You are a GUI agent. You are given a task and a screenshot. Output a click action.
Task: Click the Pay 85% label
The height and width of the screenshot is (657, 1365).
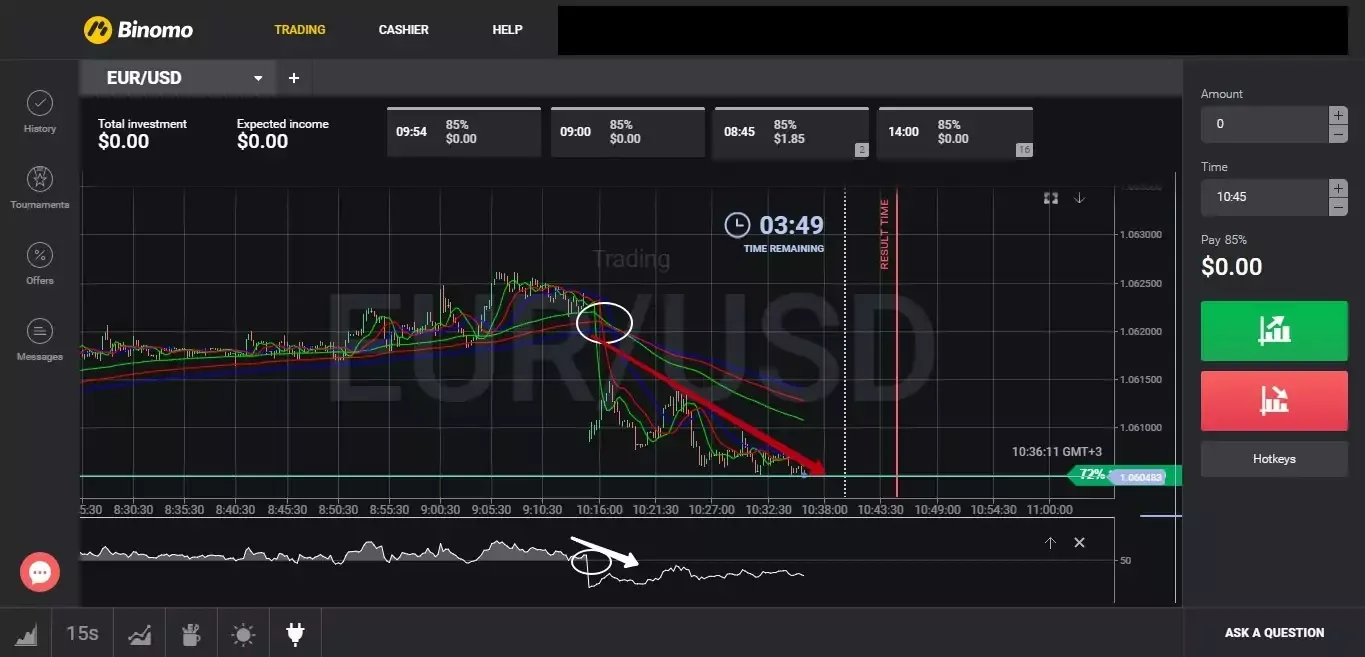pyautogui.click(x=1224, y=240)
